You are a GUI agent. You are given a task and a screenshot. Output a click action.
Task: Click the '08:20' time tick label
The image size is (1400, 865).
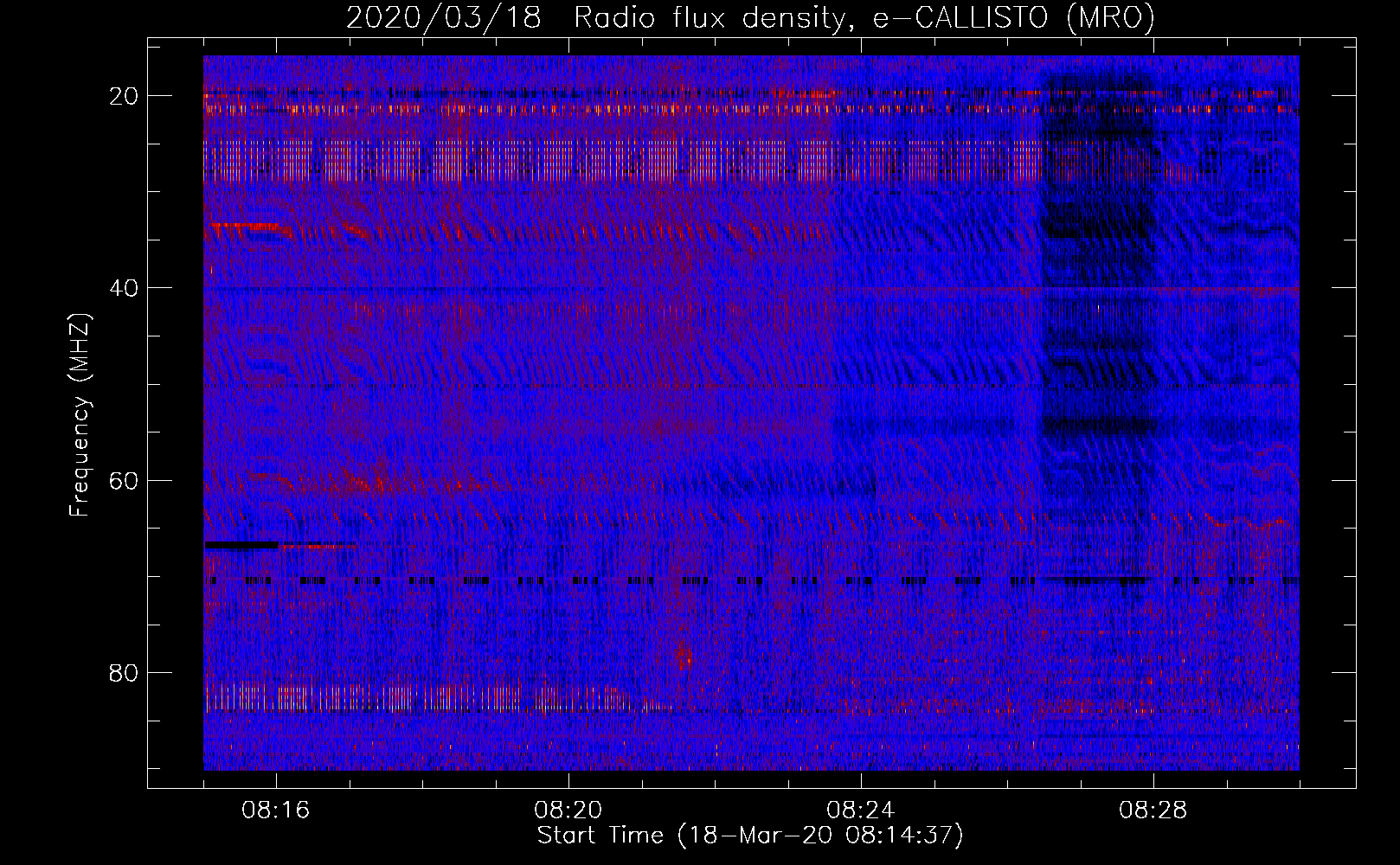[x=568, y=811]
